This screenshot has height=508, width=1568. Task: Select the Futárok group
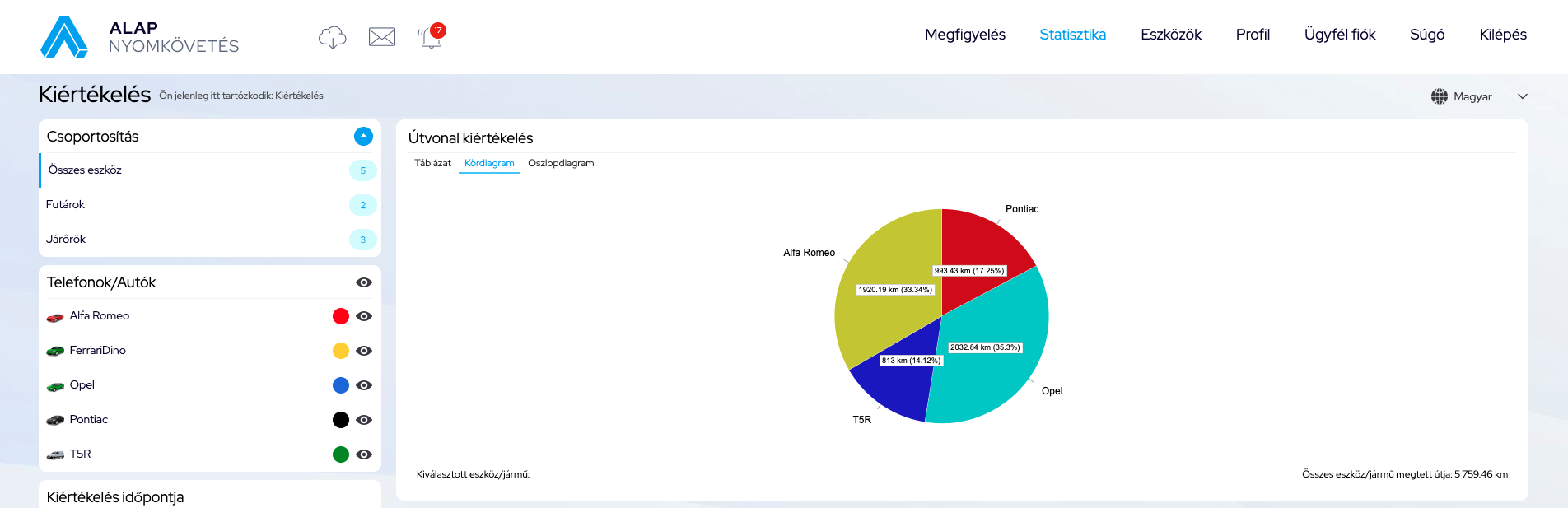66,205
